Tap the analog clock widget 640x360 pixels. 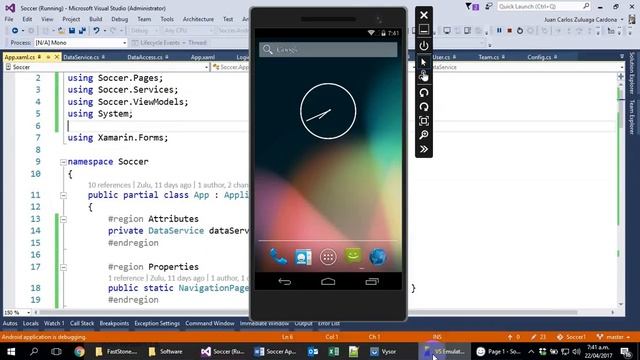[x=328, y=111]
